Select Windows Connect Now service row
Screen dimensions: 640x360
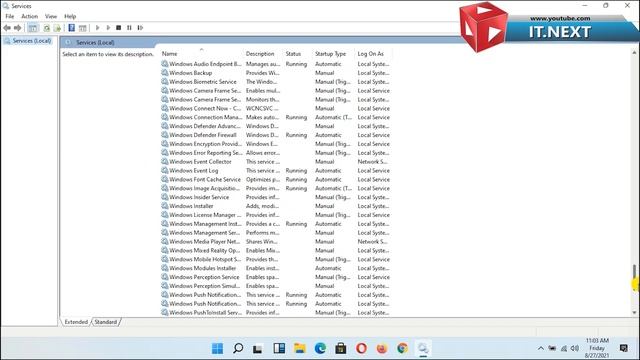(x=276, y=108)
